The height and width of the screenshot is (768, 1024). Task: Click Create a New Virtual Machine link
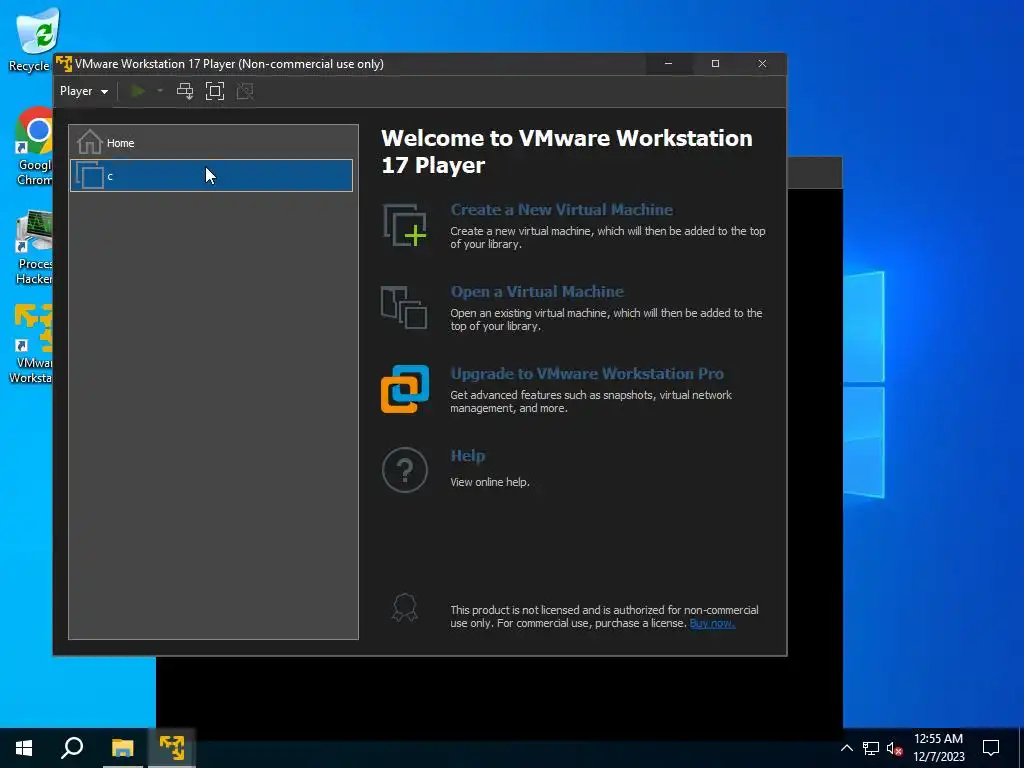coord(562,210)
